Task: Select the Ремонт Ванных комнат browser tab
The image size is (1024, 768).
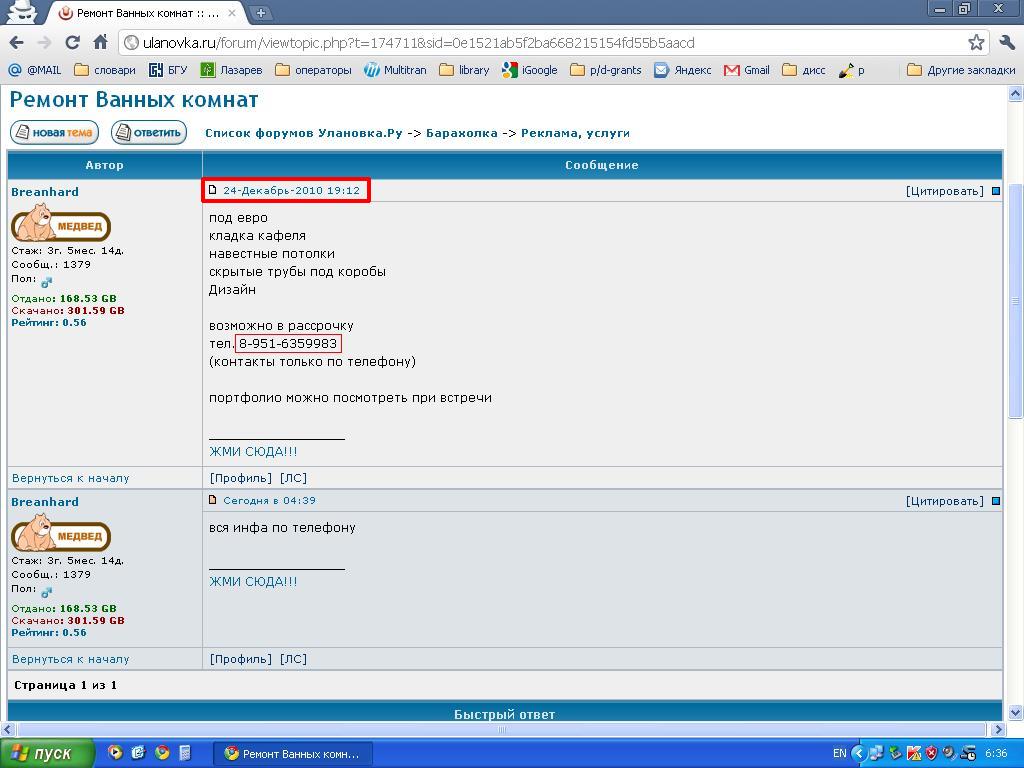Action: pyautogui.click(x=140, y=13)
